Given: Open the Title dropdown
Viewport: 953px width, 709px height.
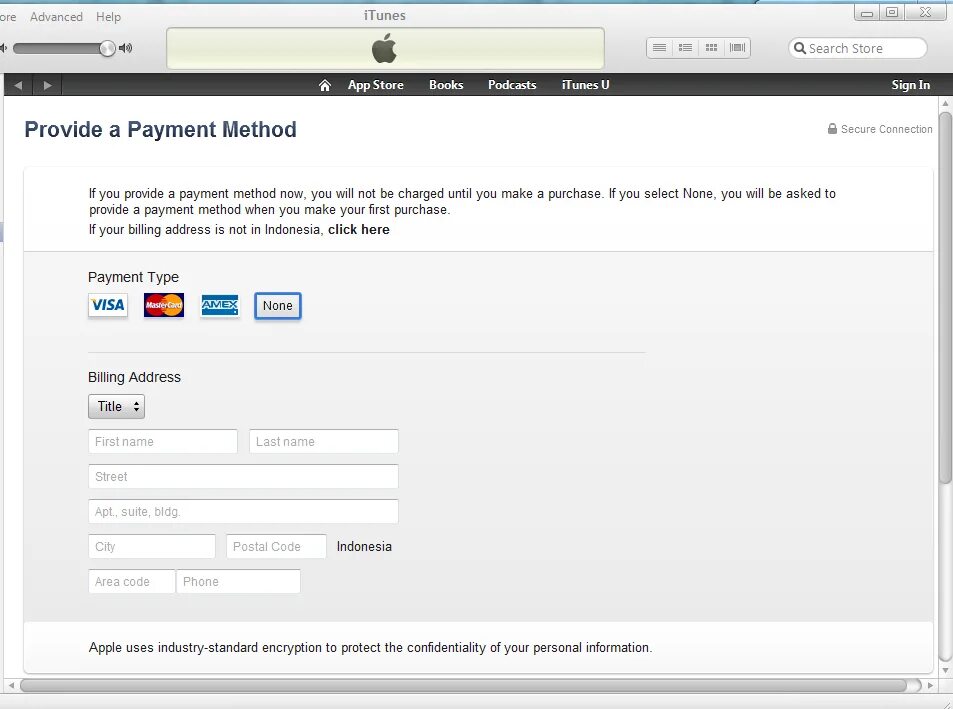Looking at the screenshot, I should pyautogui.click(x=117, y=406).
